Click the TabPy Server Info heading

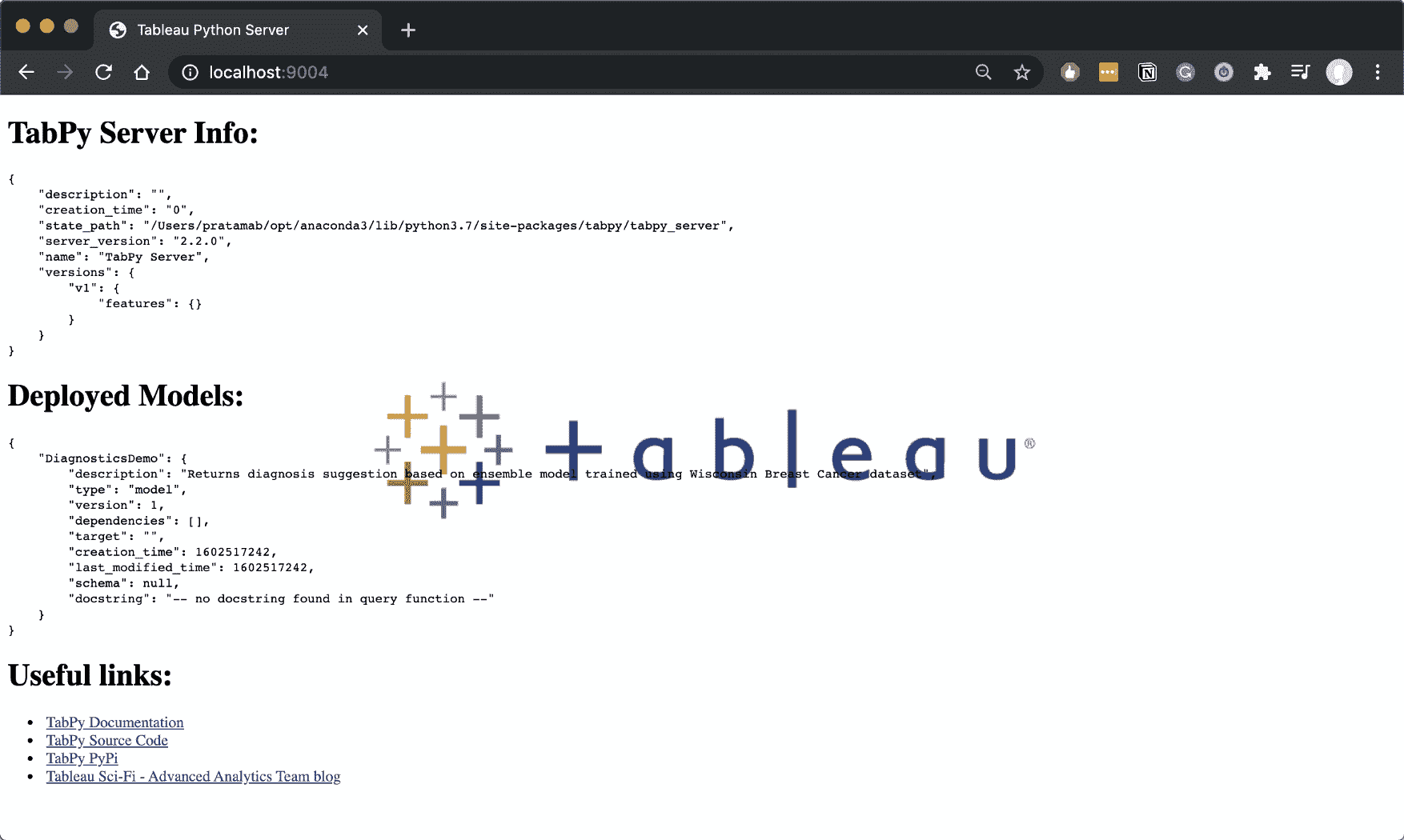point(133,133)
